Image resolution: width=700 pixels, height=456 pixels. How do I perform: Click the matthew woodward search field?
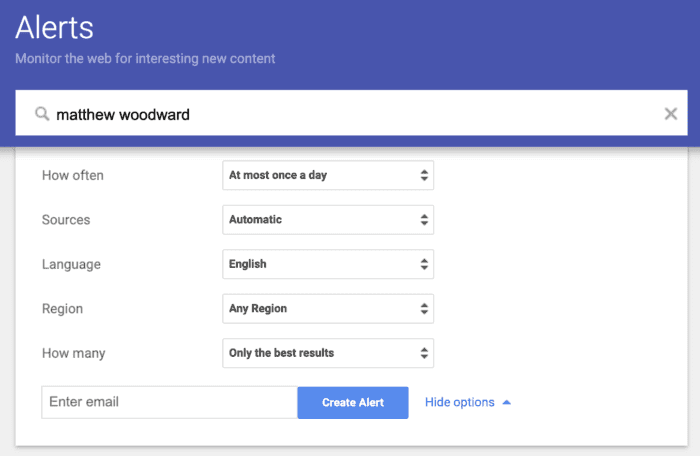pyautogui.click(x=351, y=113)
